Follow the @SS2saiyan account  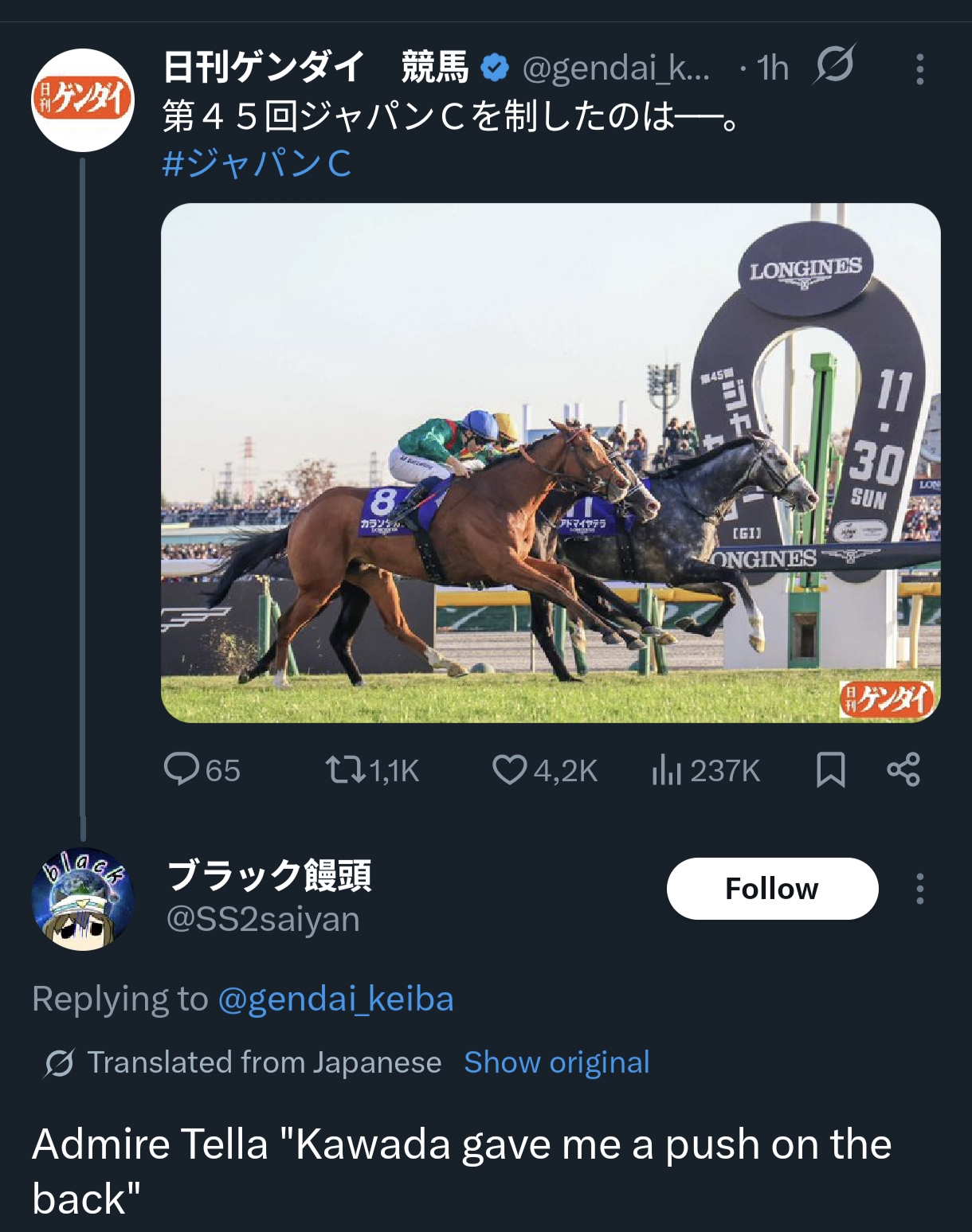(771, 889)
